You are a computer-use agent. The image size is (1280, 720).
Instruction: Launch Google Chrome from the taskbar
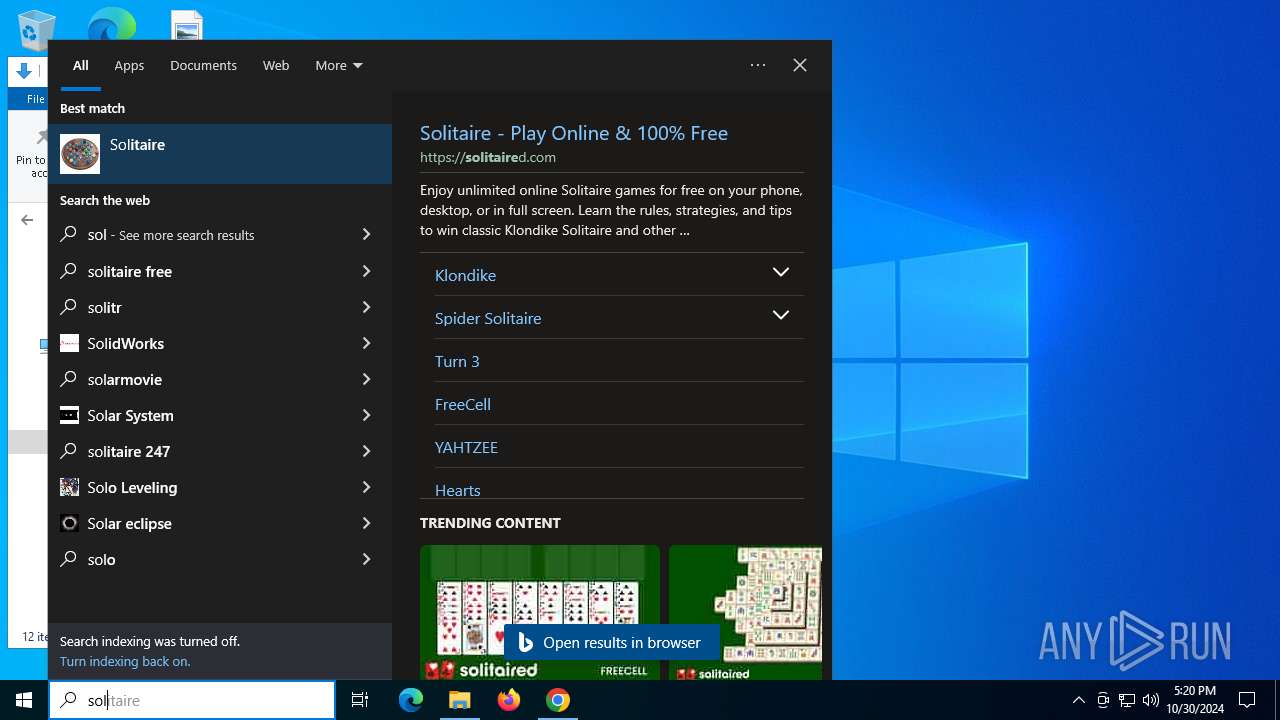click(x=558, y=700)
